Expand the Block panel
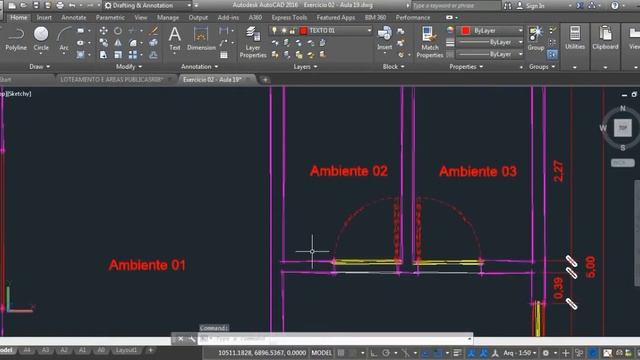The height and width of the screenshot is (360, 640). click(393, 67)
